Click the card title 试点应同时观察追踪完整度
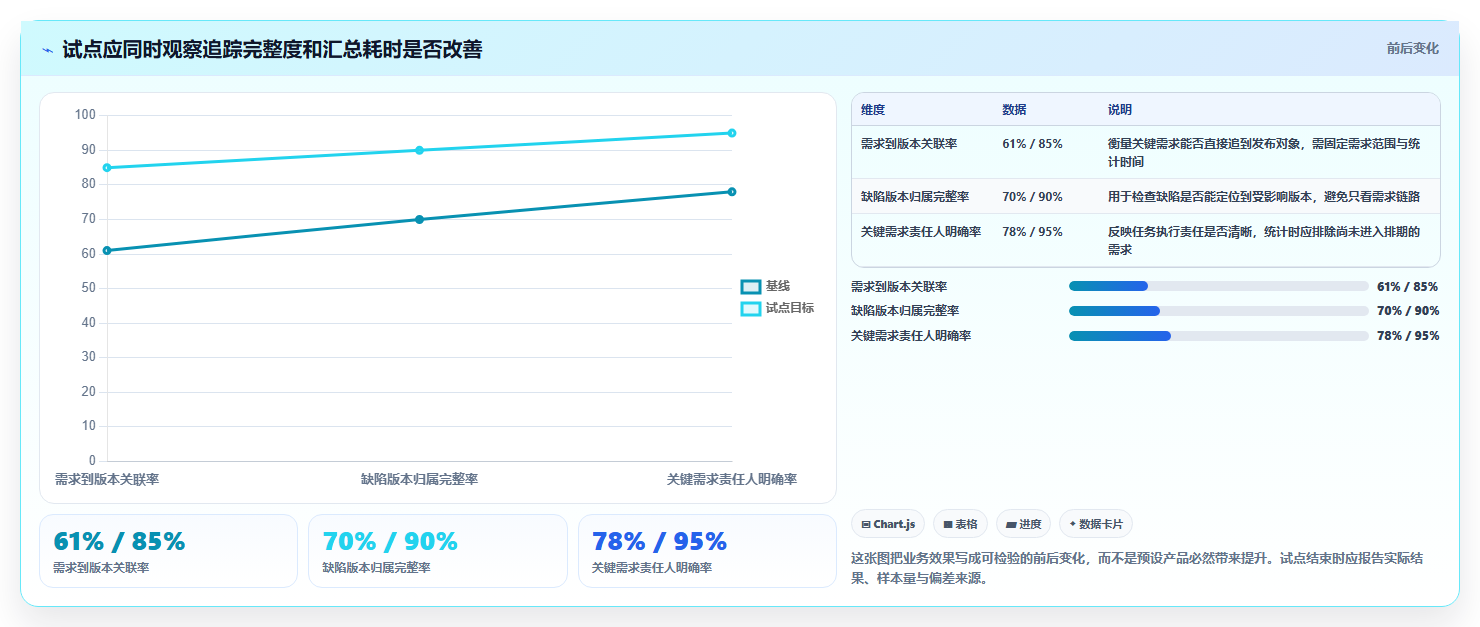Image resolution: width=1480 pixels, height=627 pixels. point(271,49)
